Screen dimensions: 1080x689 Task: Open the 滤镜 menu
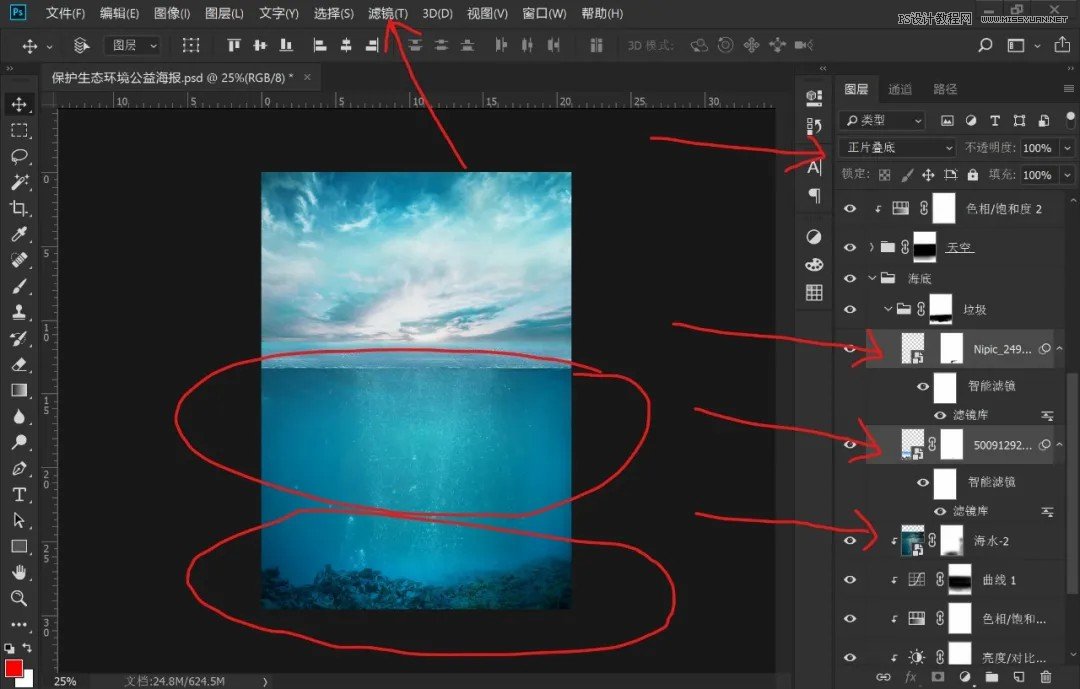pos(388,13)
